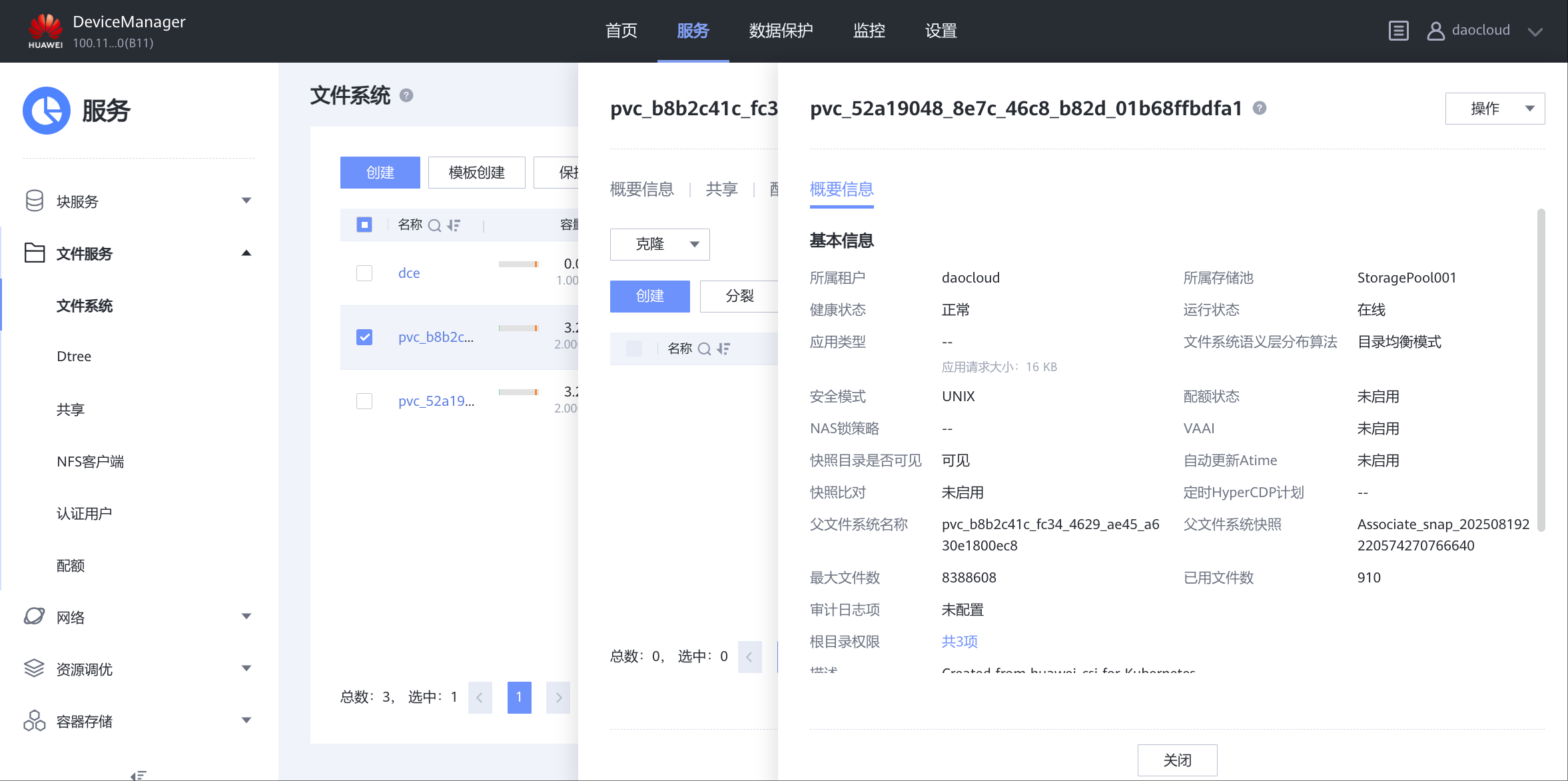Open the 共3项 root permission link

(959, 641)
